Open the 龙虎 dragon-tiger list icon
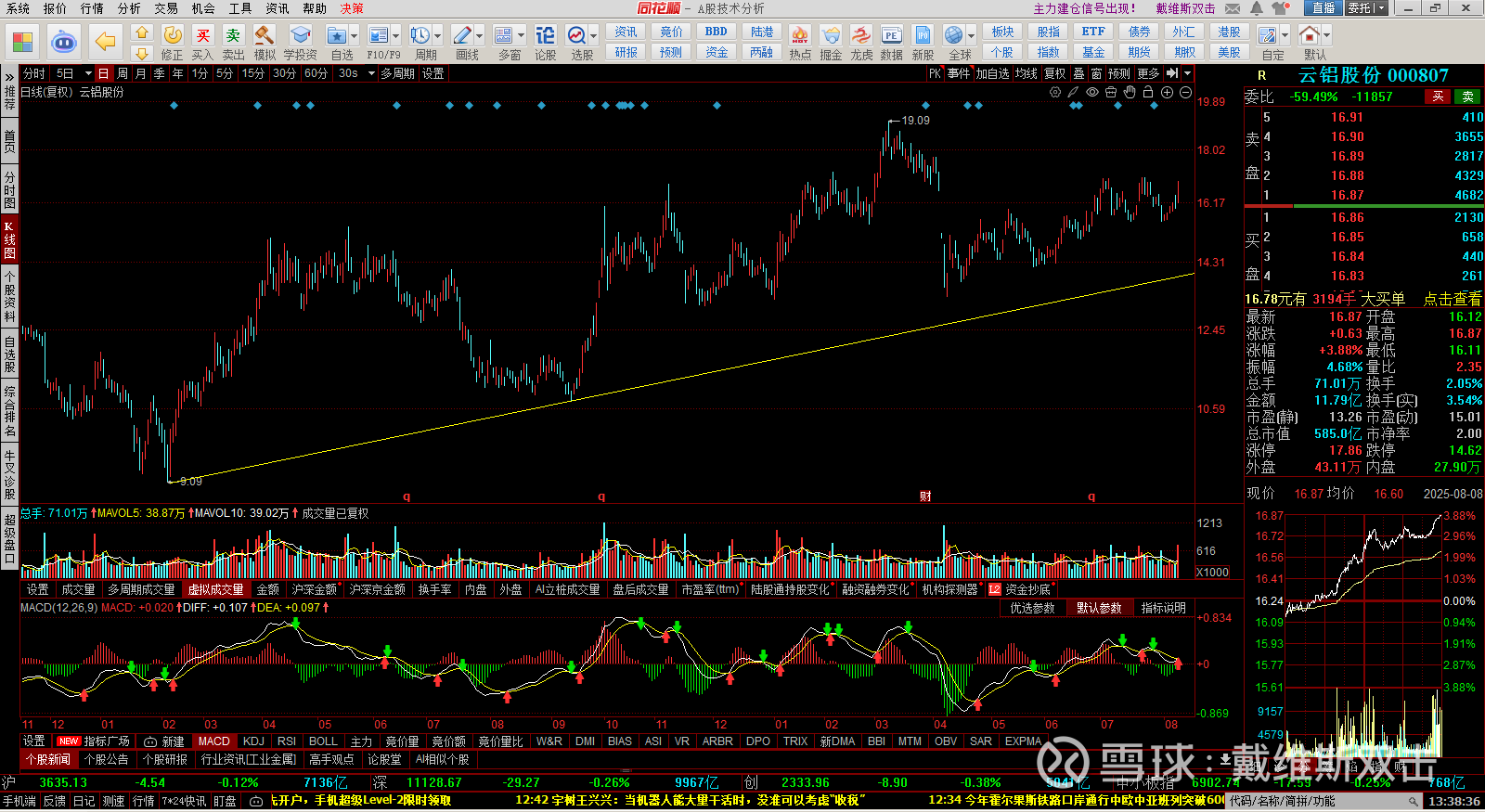 [861, 43]
